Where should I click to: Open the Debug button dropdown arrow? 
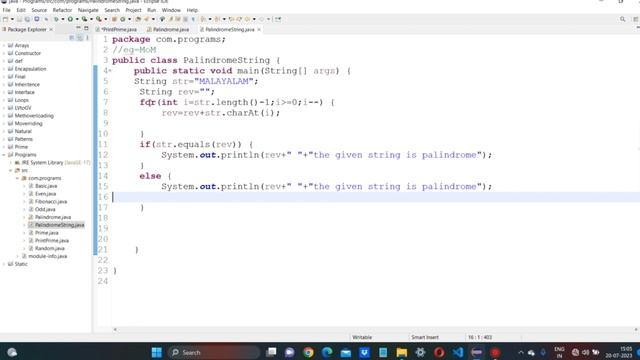(x=63, y=19)
